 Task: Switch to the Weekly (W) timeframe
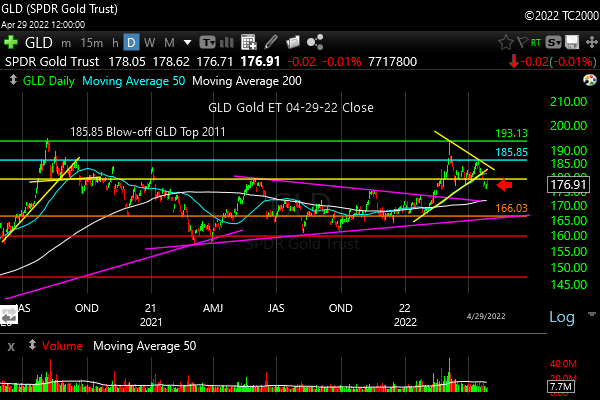[148, 43]
